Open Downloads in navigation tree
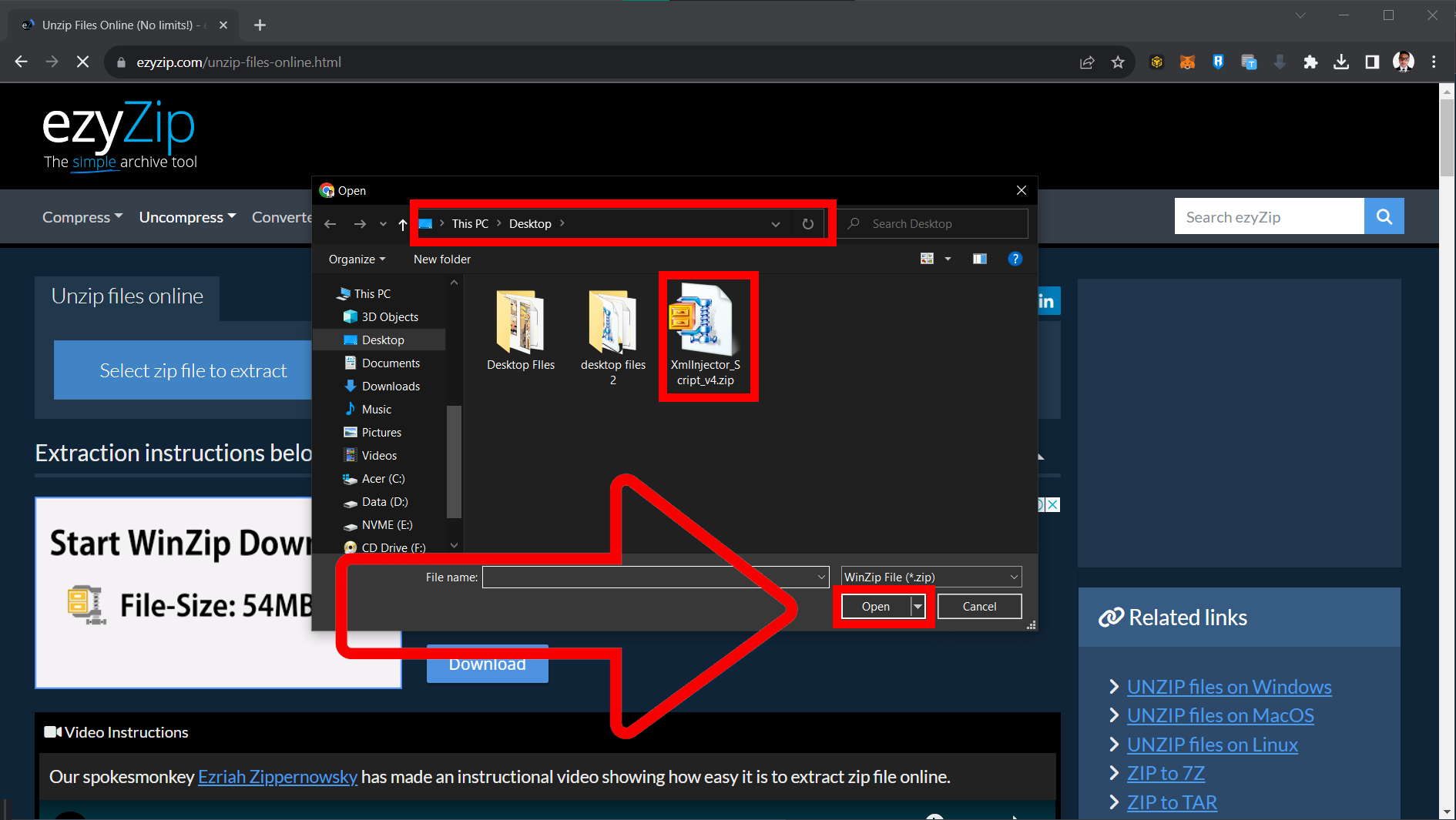Screen dimensions: 1456x820 [x=382, y=386]
